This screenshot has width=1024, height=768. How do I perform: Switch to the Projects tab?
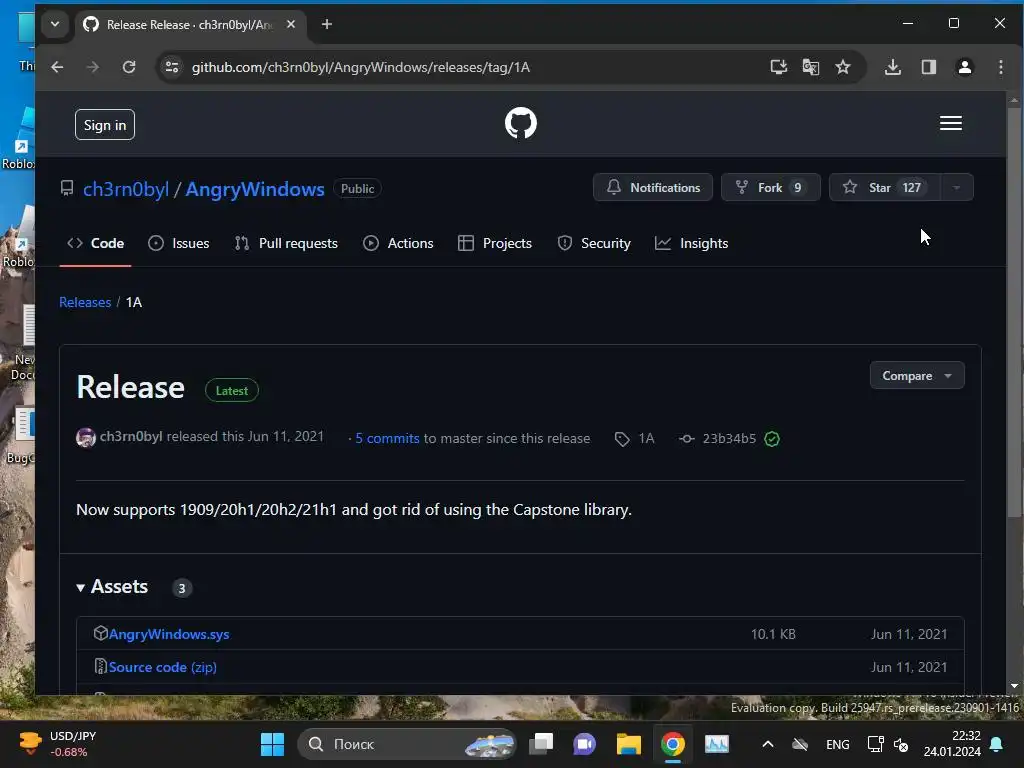pyautogui.click(x=495, y=243)
